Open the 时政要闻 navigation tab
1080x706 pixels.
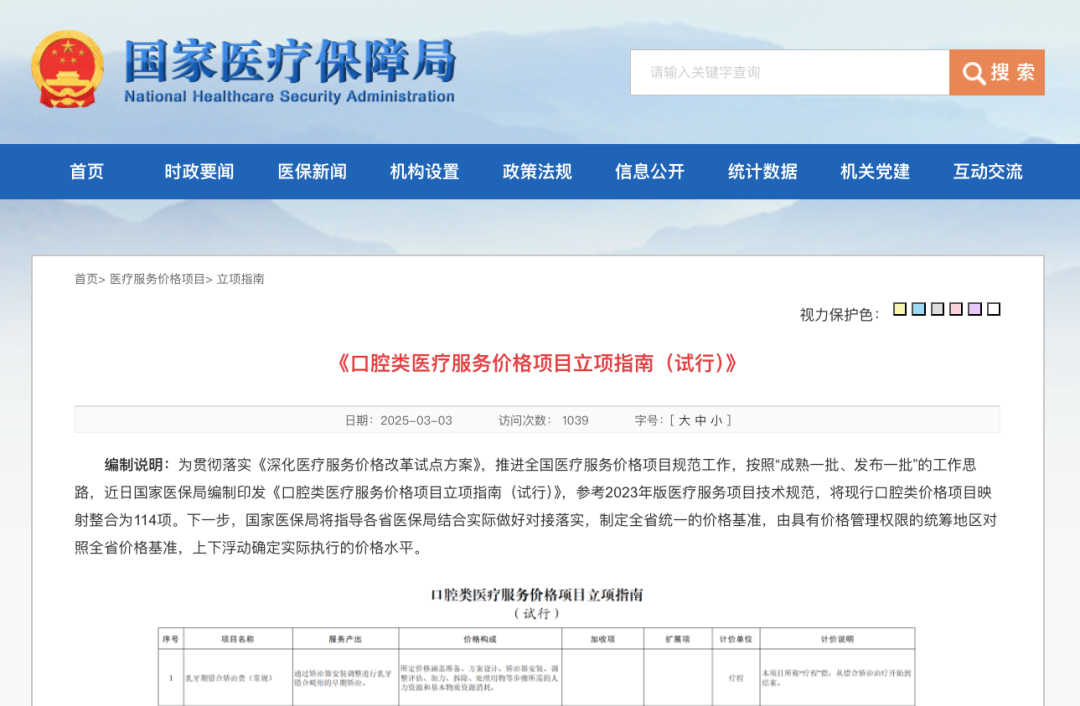tap(199, 172)
